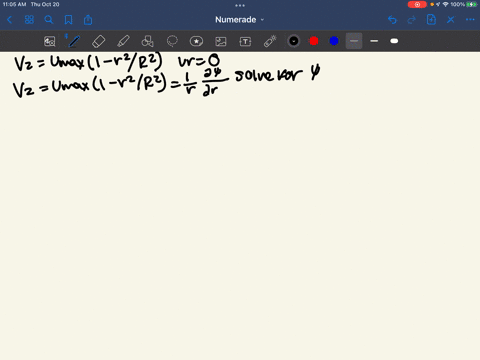
Task: Open the share and export menu
Action: pyautogui.click(x=88, y=20)
